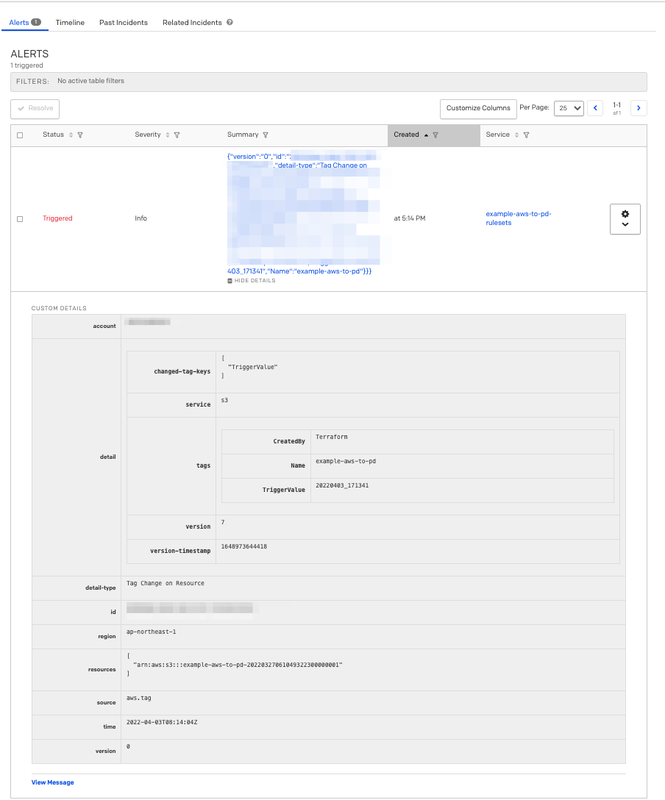Sort by the Service column arrows
The width and height of the screenshot is (665, 800).
(516, 135)
